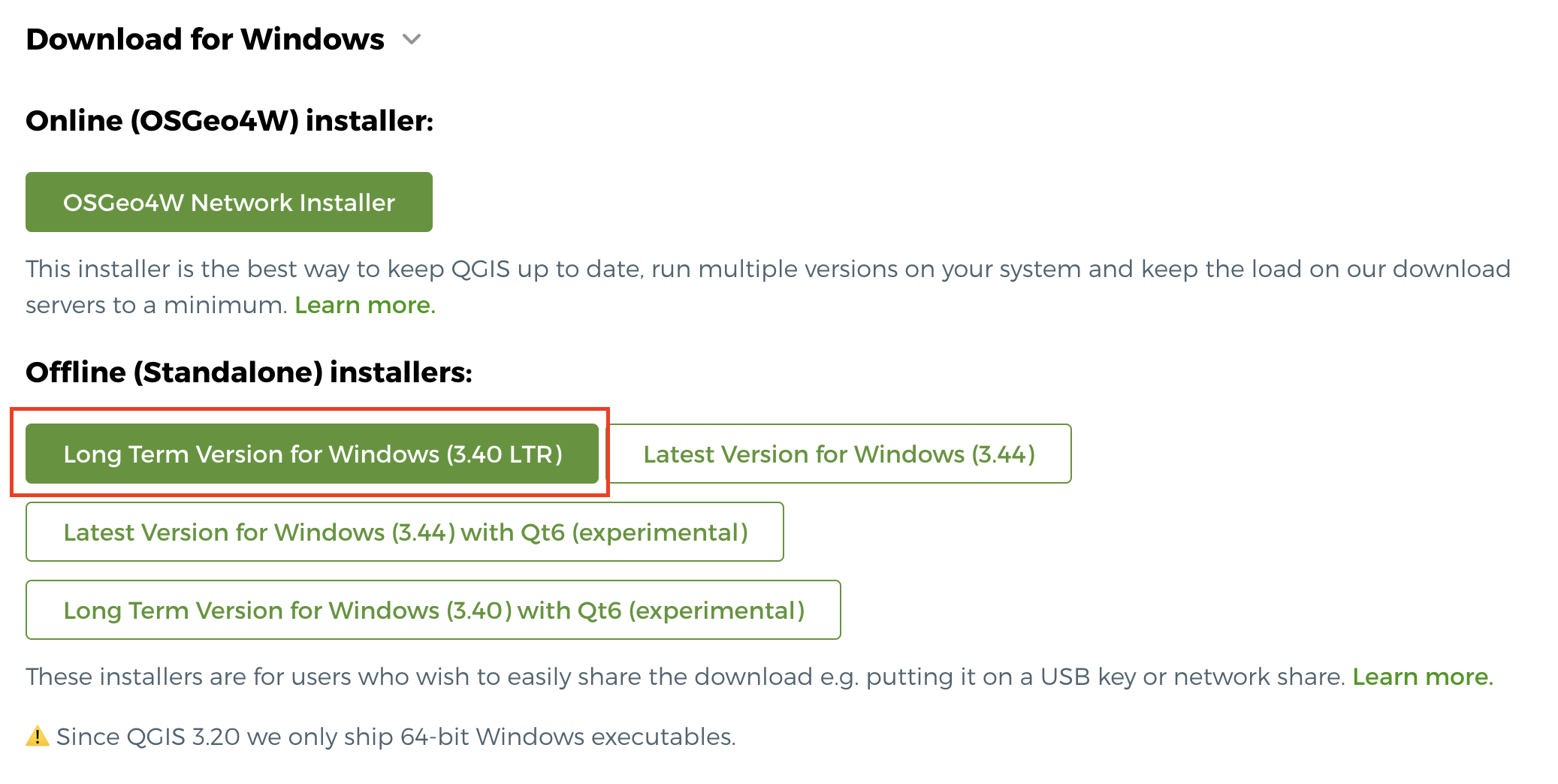Click the Online (OSGeo4W) installer heading
Image resolution: width=1558 pixels, height=784 pixels.
(x=230, y=121)
